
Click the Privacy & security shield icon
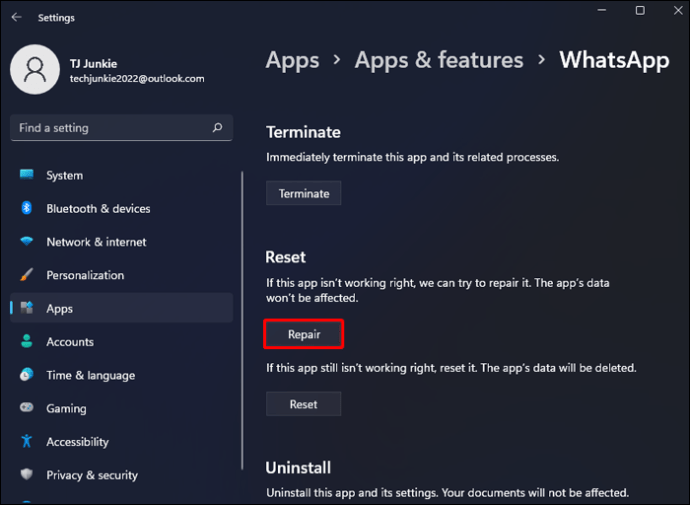point(26,474)
